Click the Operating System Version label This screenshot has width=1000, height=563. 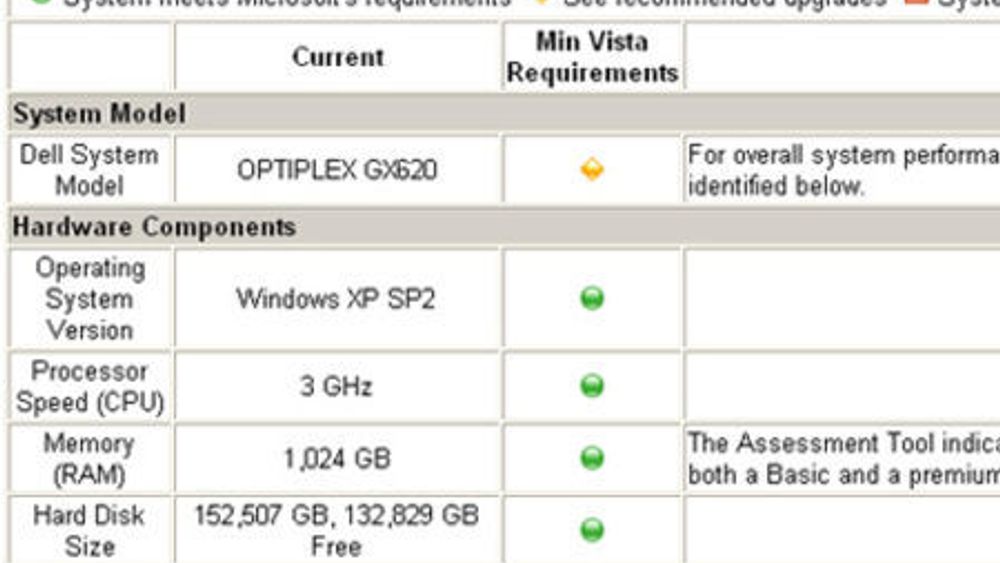coord(90,298)
